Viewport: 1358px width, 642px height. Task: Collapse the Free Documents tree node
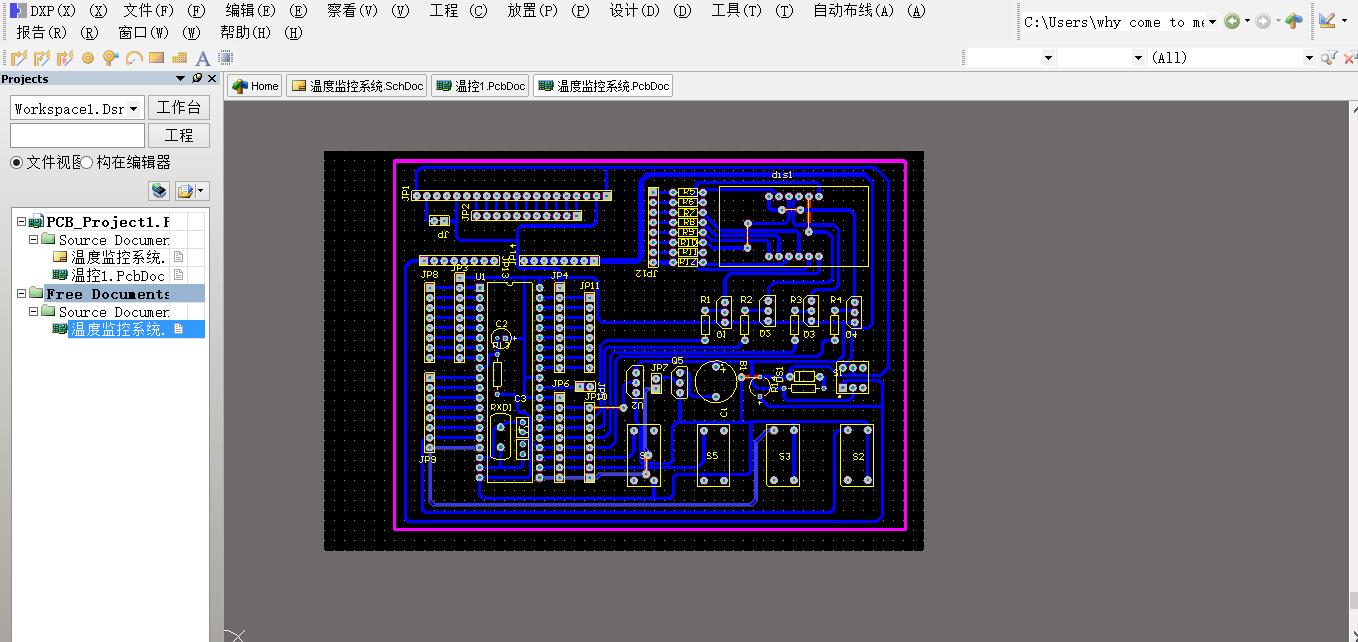[x=22, y=294]
